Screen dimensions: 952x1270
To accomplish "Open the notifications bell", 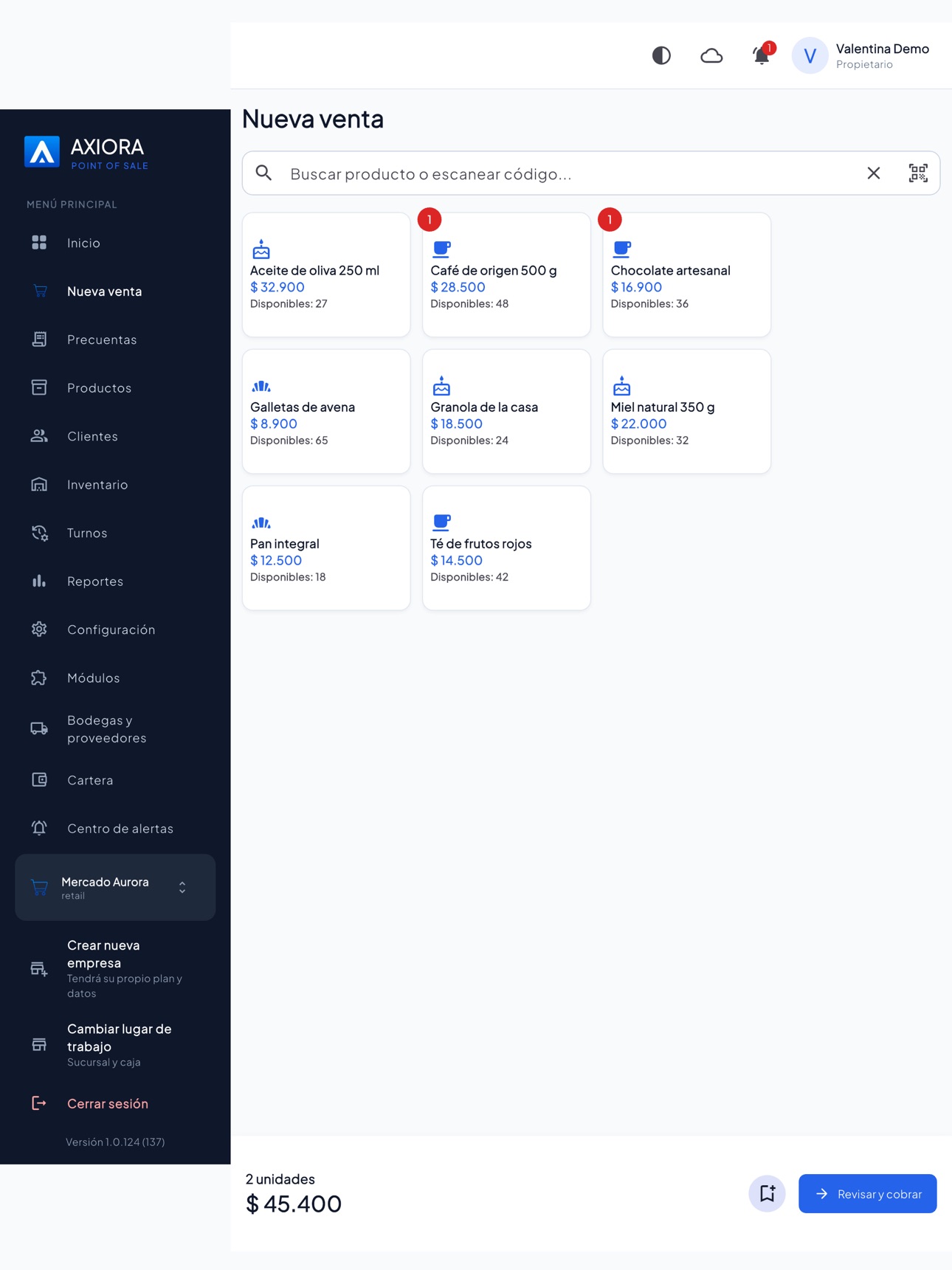I will tap(762, 55).
